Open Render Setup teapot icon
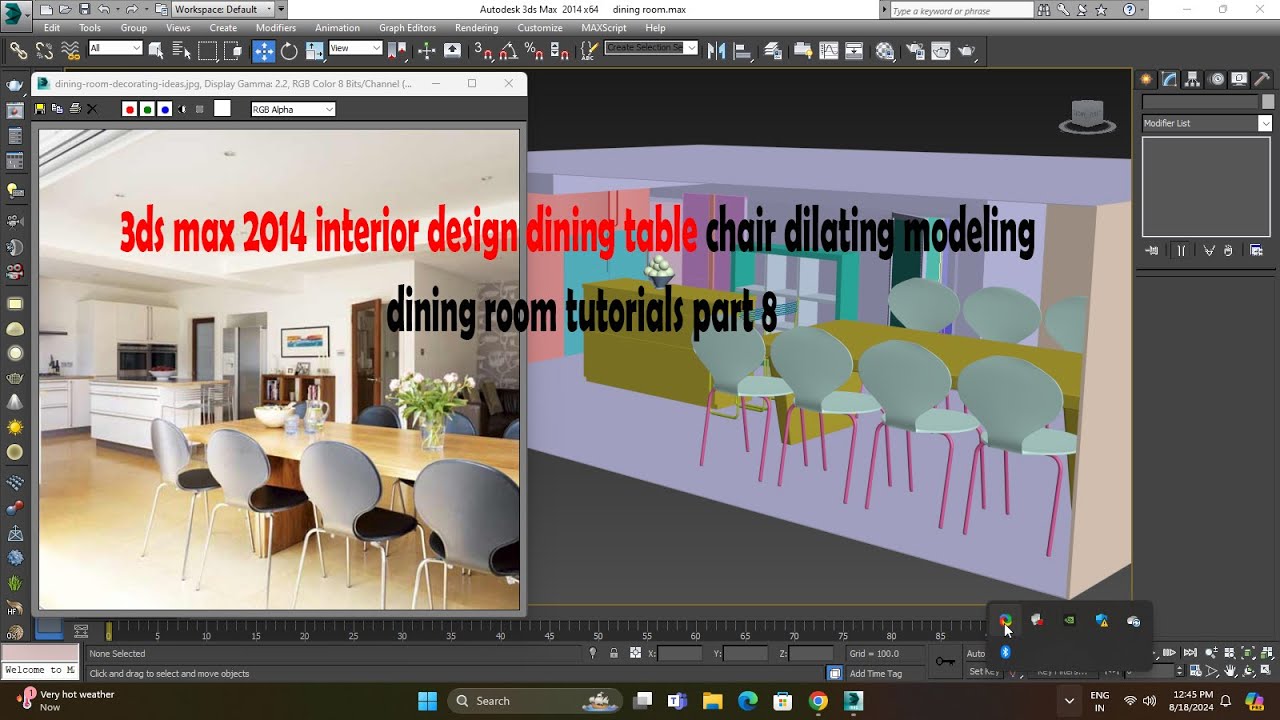Screen dimensions: 1280x720 click(x=914, y=51)
